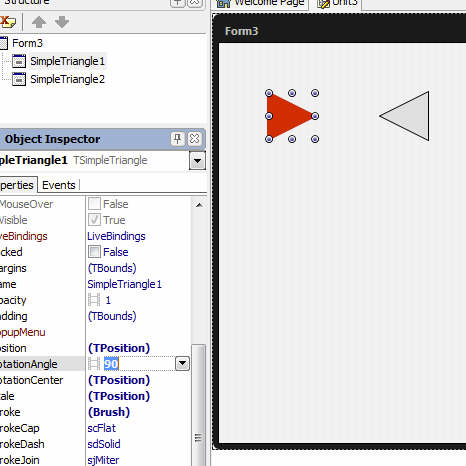466x466 pixels.
Task: Open the component selector dropdown in Object Inspector
Action: pyautogui.click(x=197, y=161)
